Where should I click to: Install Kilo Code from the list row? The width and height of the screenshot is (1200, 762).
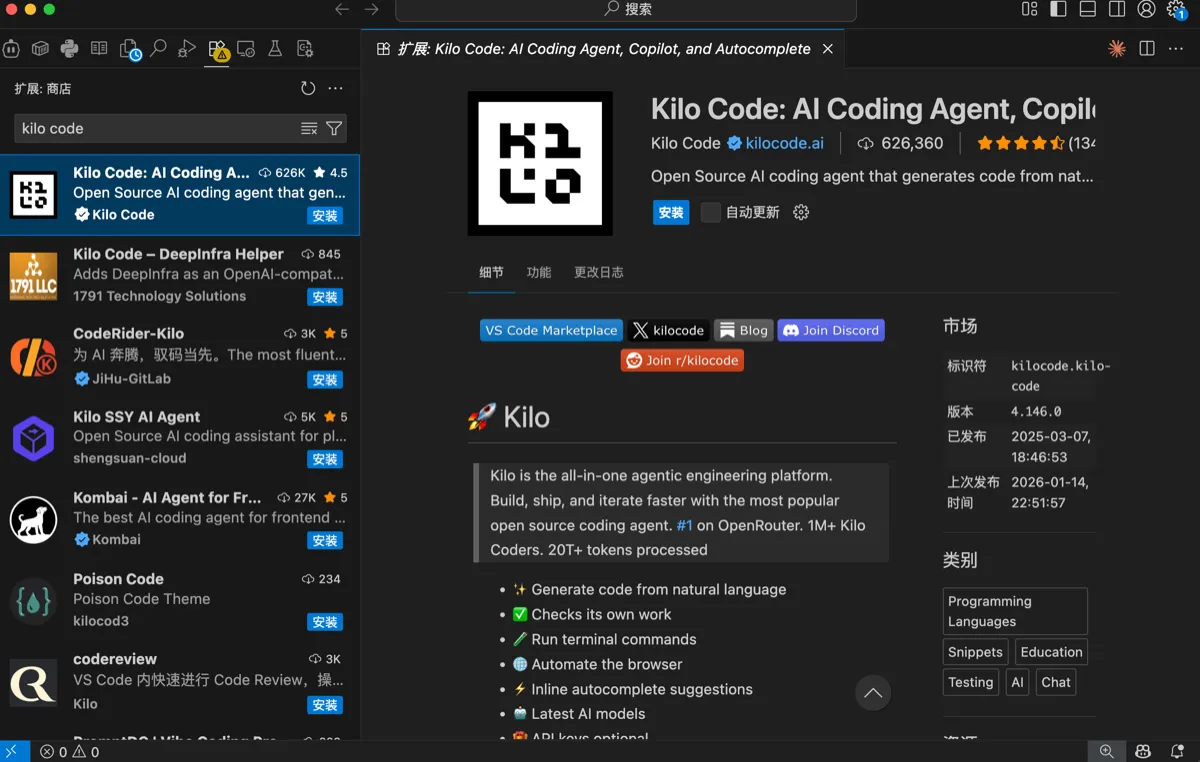click(x=325, y=216)
